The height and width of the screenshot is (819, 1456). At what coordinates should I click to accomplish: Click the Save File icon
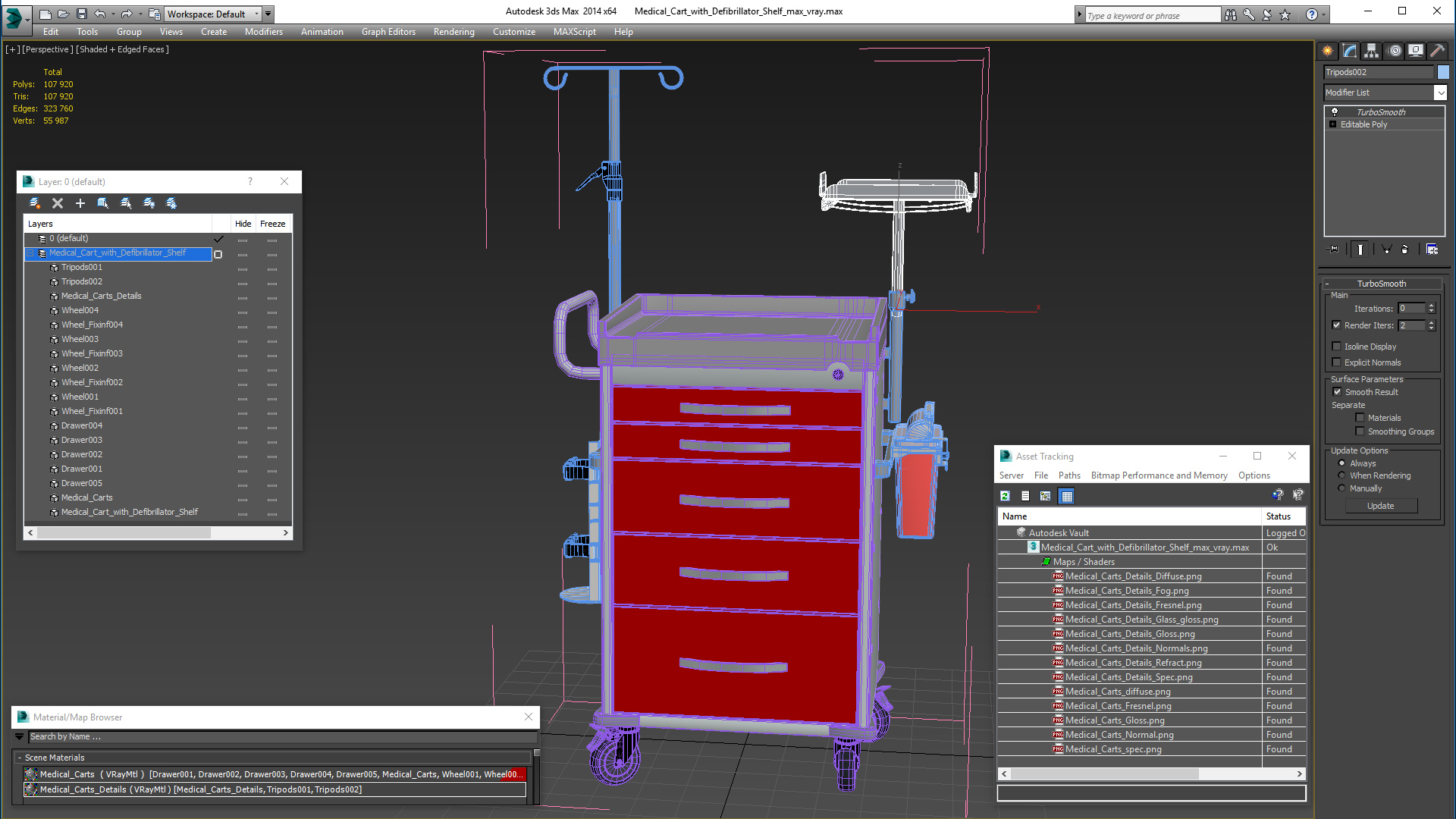point(82,14)
